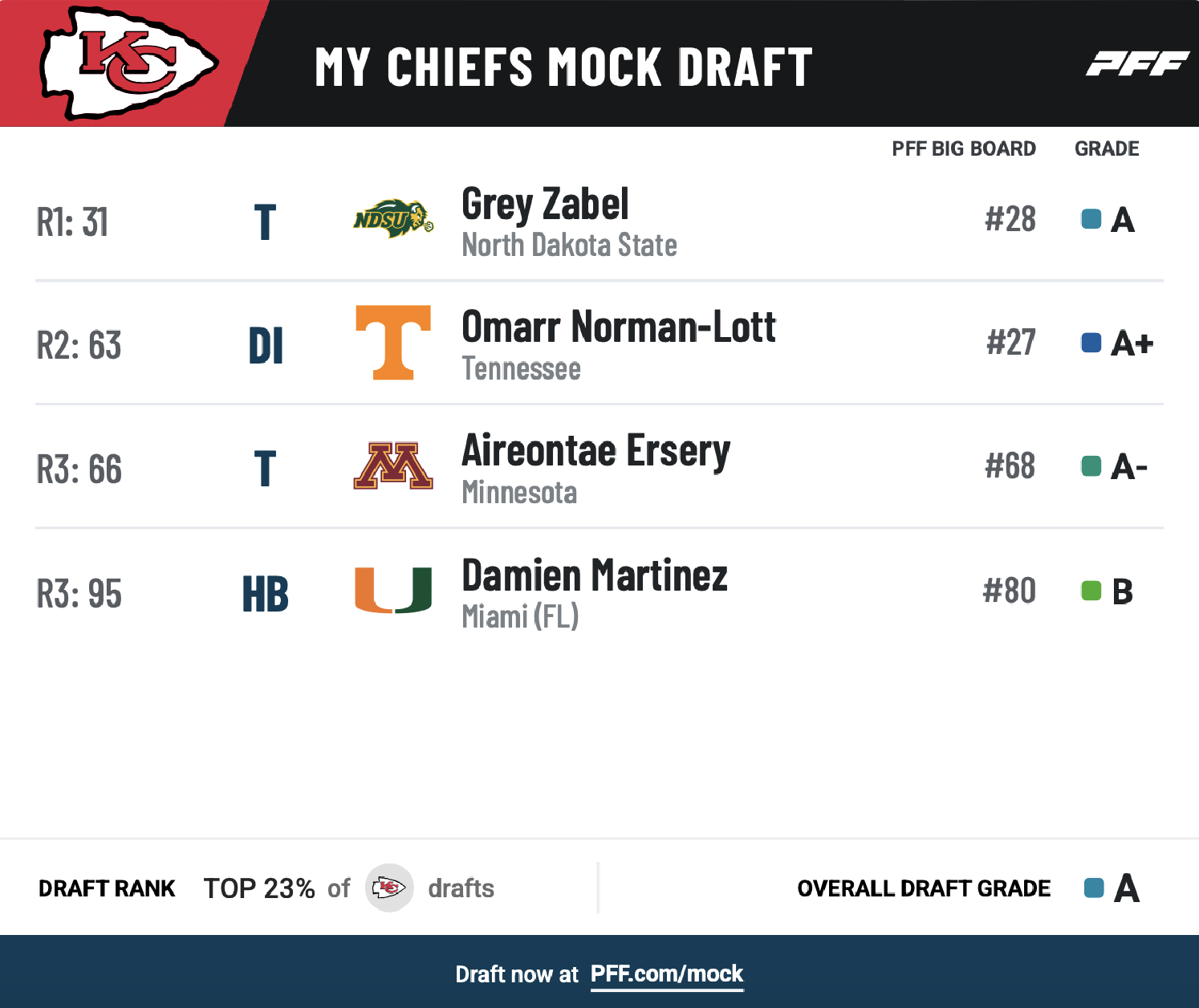Click the Aireontae Ersery player name
This screenshot has height=1008, width=1199.
pyautogui.click(x=595, y=451)
